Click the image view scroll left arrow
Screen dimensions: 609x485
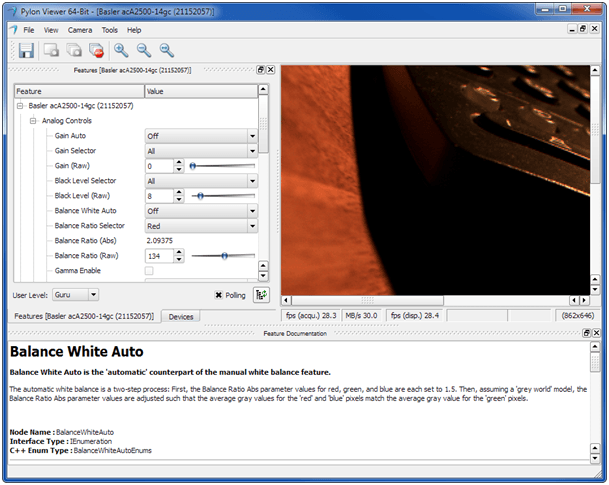[286, 300]
